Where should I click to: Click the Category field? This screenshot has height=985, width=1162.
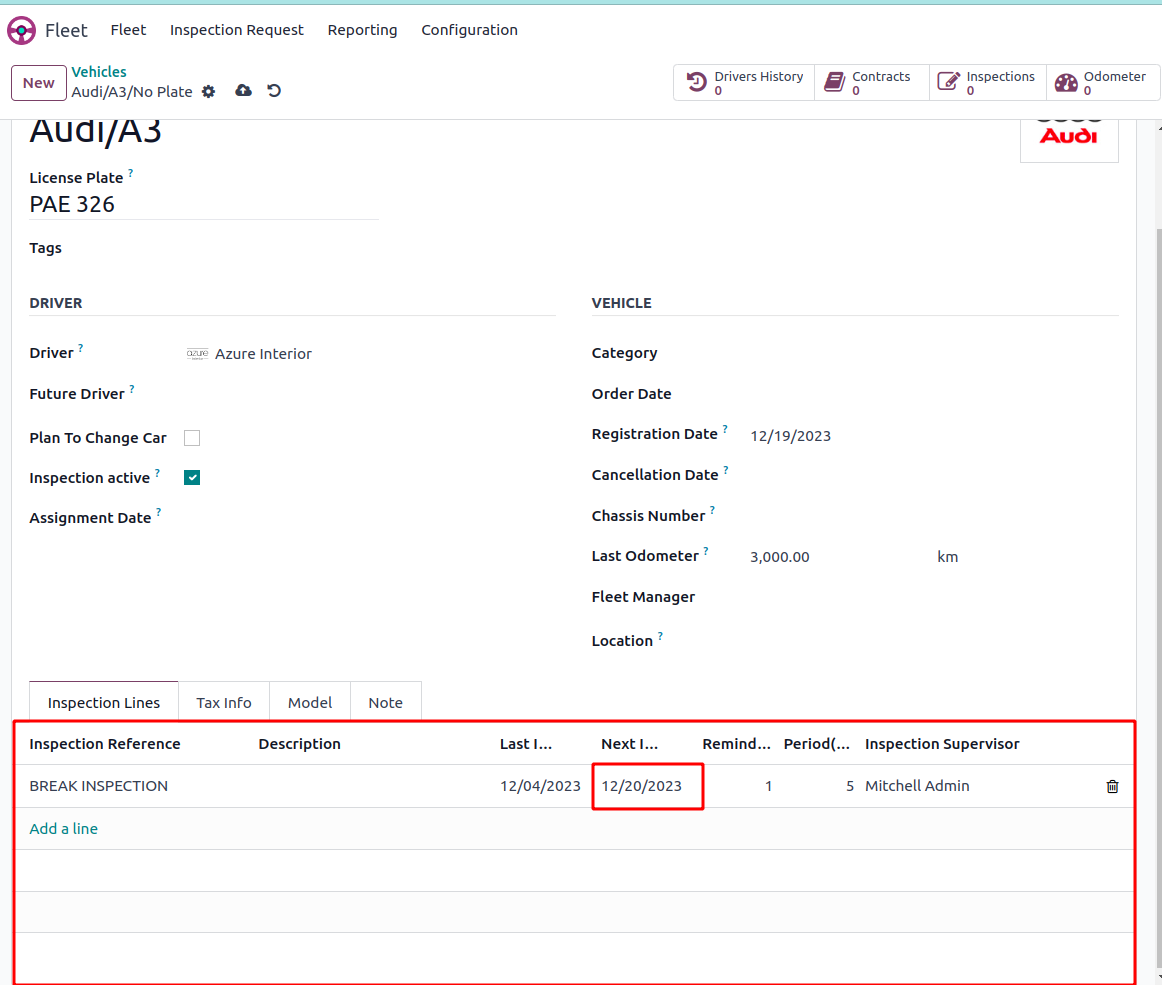[x=933, y=354]
